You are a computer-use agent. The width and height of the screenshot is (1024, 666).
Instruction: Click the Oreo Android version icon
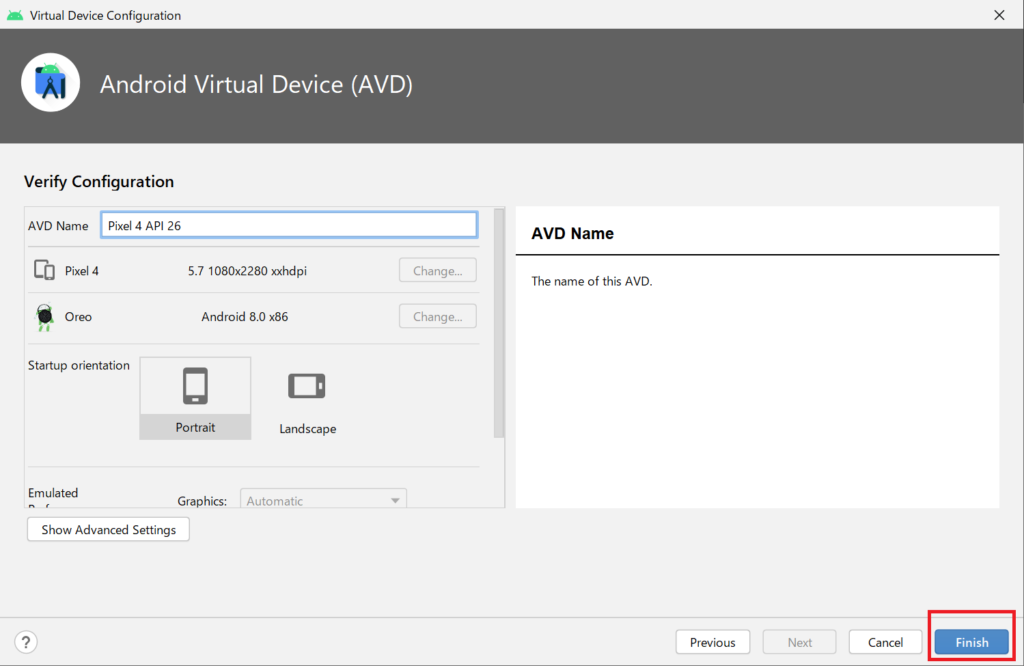tap(44, 317)
